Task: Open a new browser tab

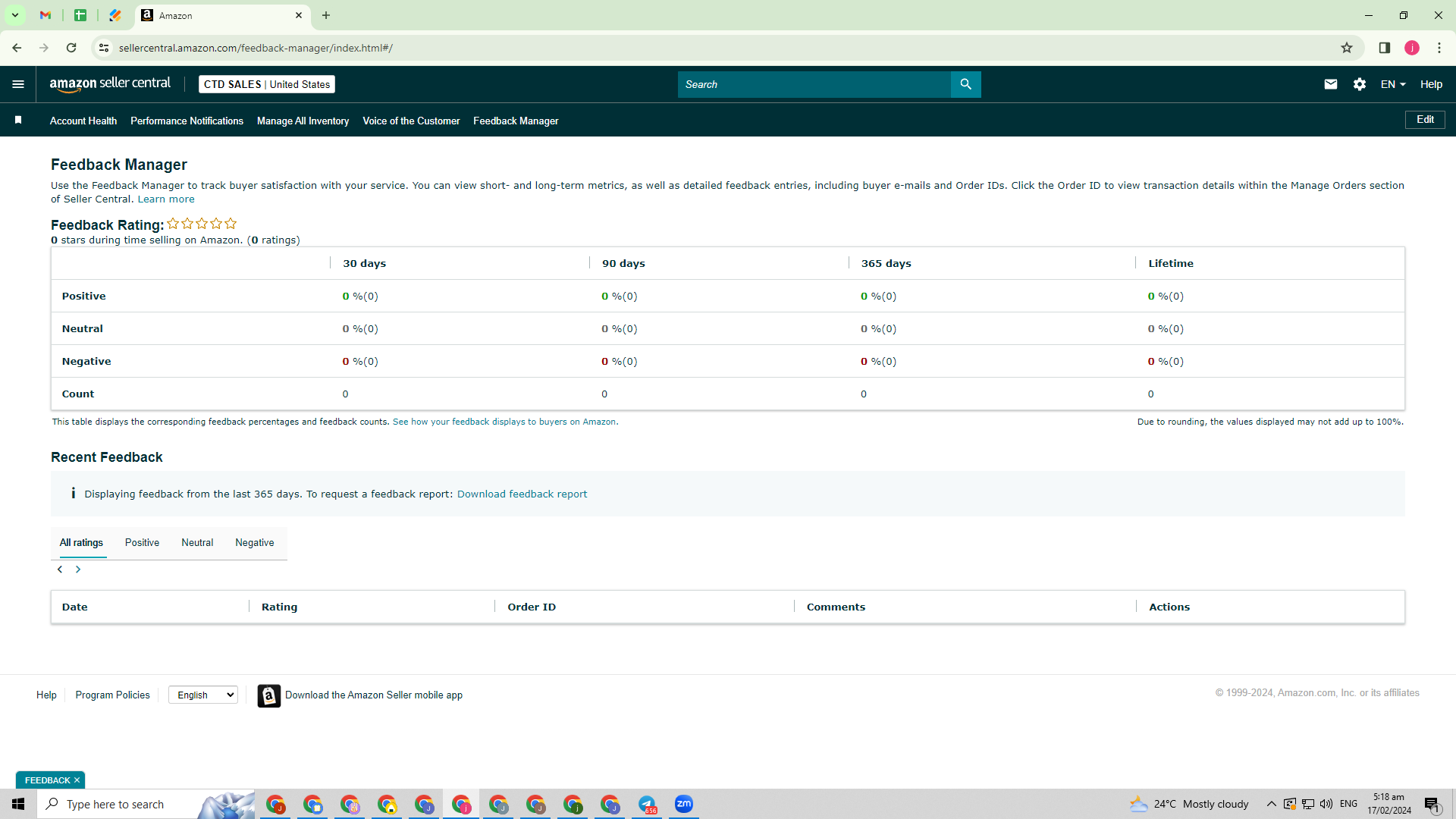Action: tap(326, 15)
